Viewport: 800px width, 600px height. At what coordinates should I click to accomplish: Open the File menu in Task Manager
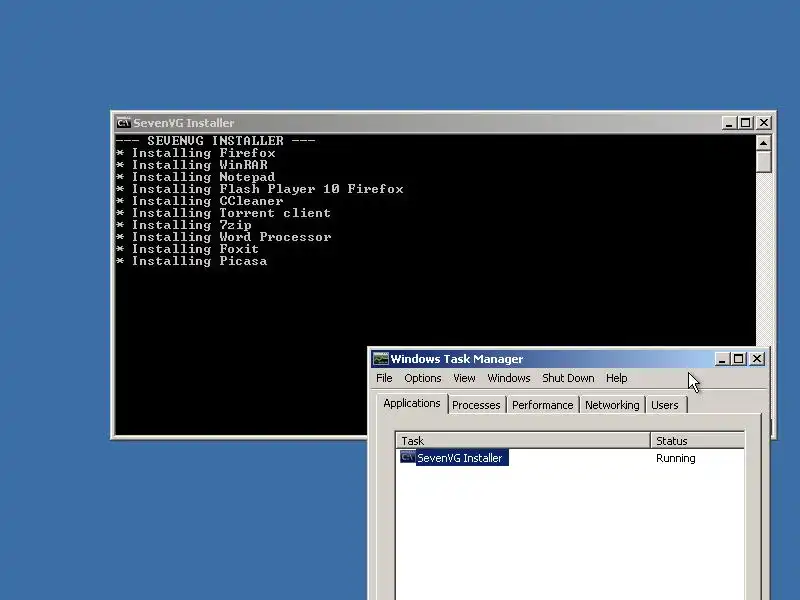pyautogui.click(x=384, y=378)
